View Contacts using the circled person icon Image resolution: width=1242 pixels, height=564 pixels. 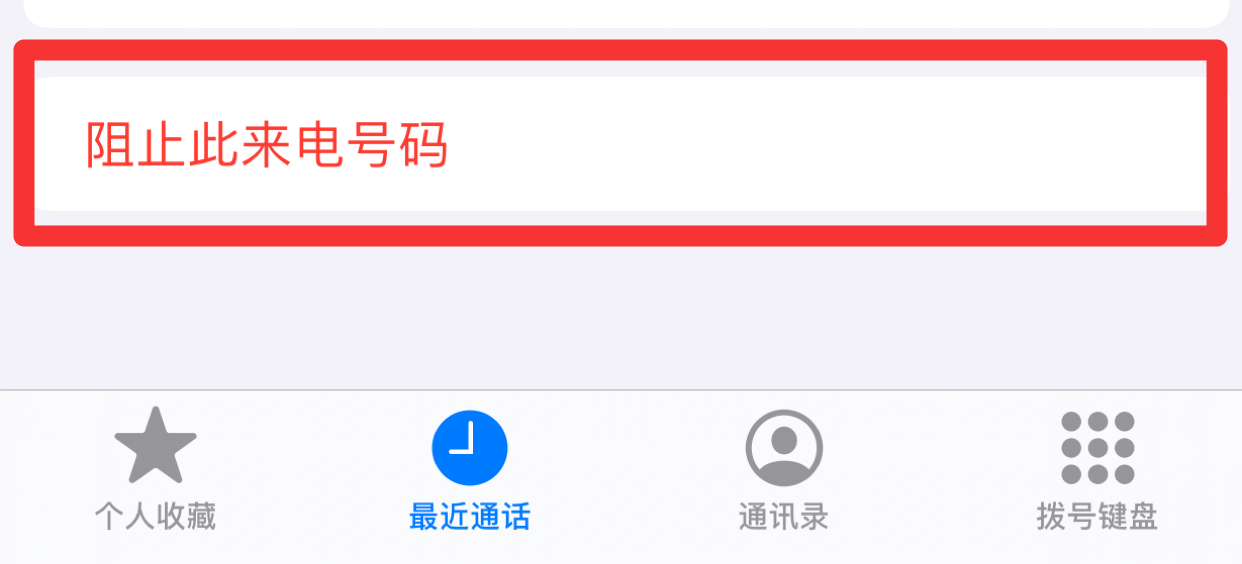point(784,448)
